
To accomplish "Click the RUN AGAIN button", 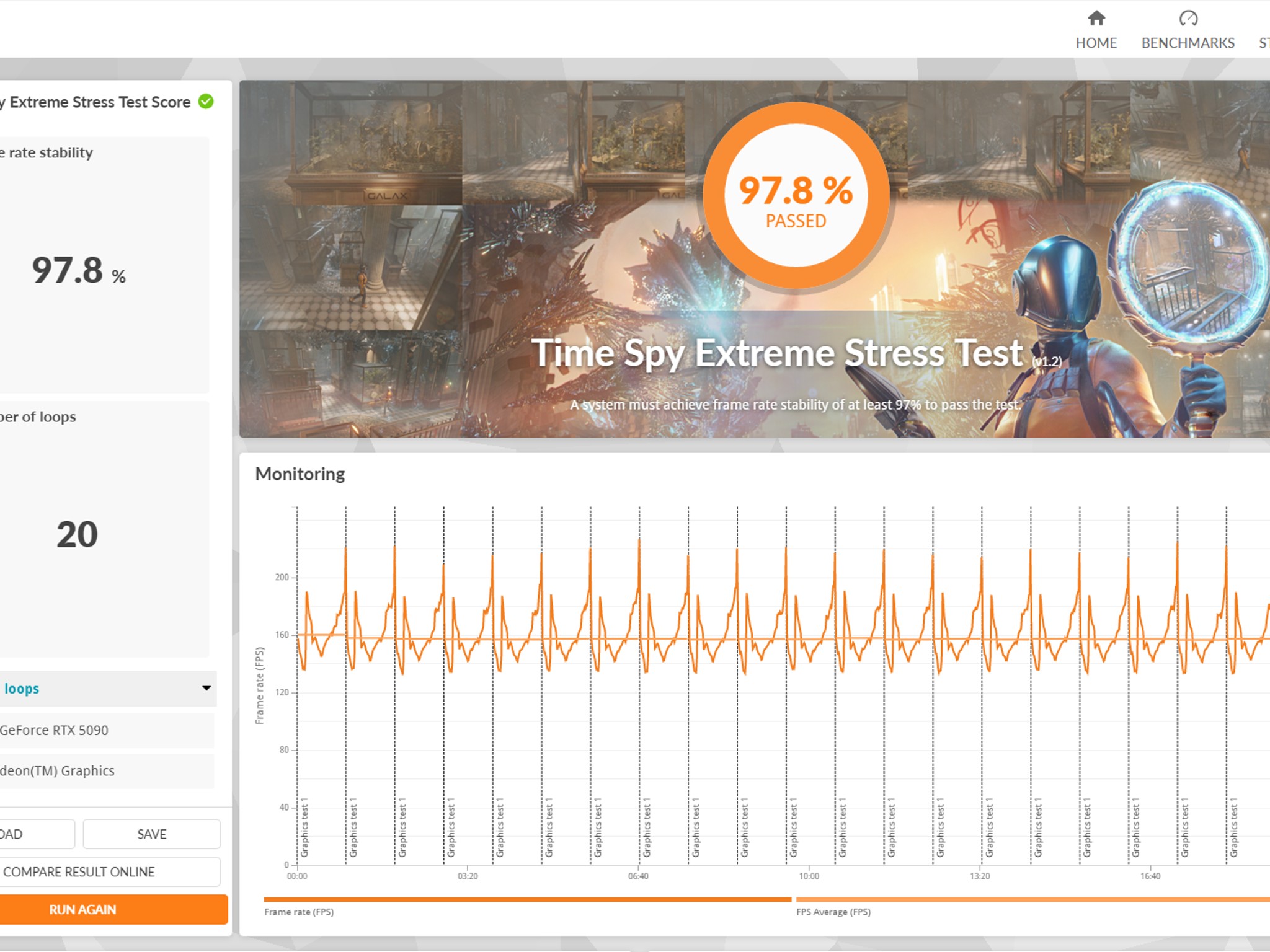I will [113, 909].
